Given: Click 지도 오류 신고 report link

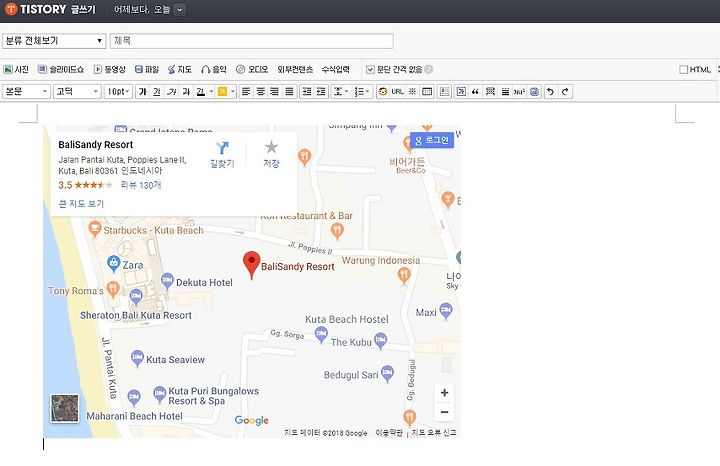Looking at the screenshot, I should [x=434, y=432].
